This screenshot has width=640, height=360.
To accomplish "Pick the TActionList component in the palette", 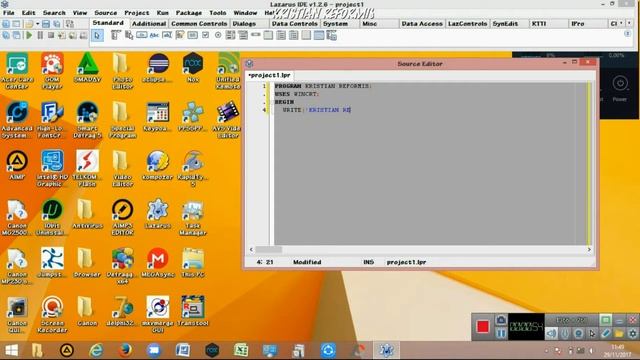I will tap(331, 36).
